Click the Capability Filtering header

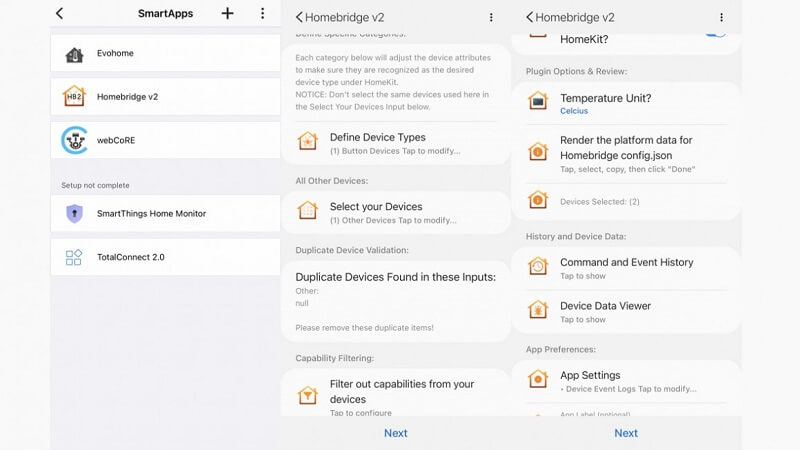335,358
